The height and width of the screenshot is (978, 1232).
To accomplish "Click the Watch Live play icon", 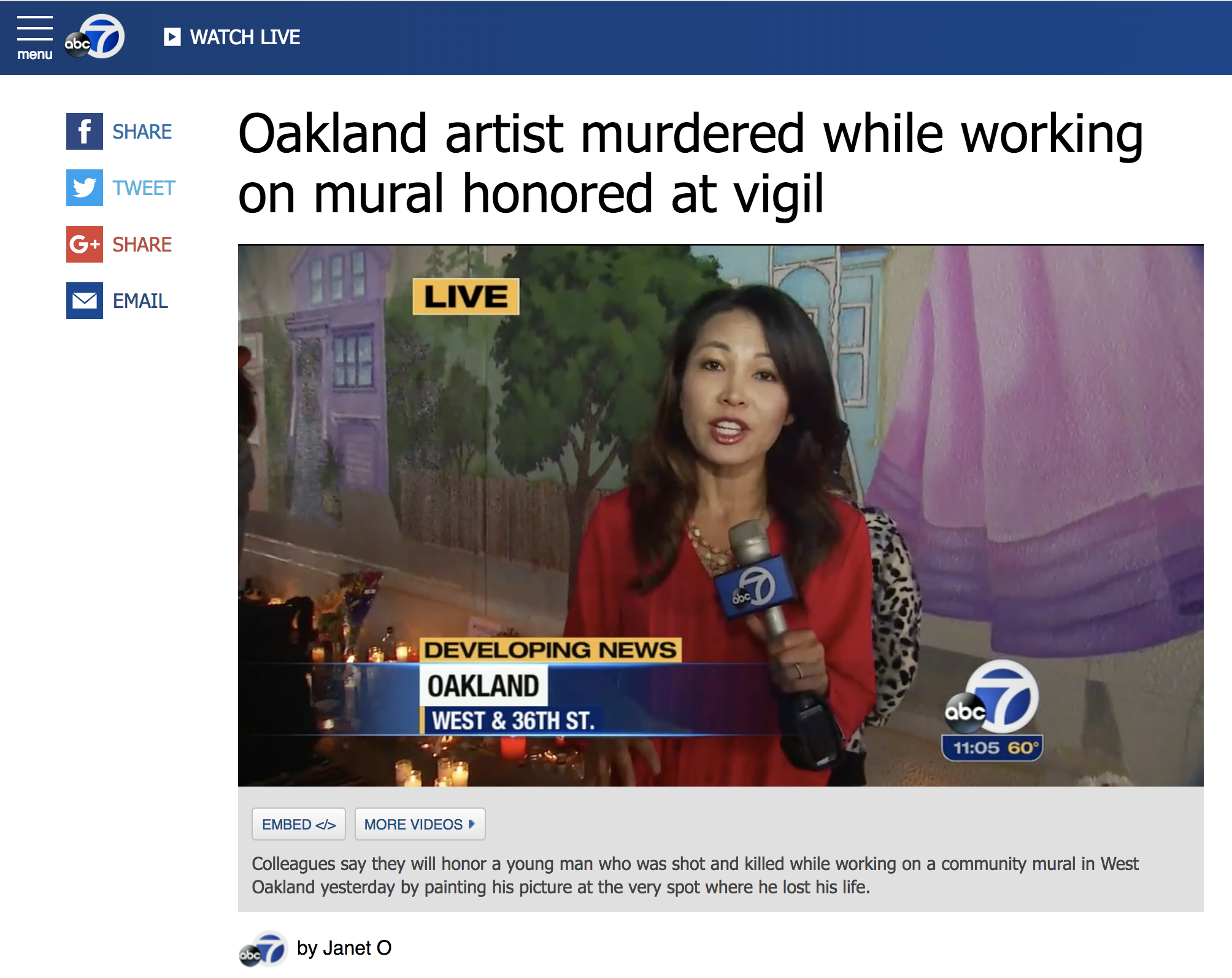I will click(x=172, y=37).
